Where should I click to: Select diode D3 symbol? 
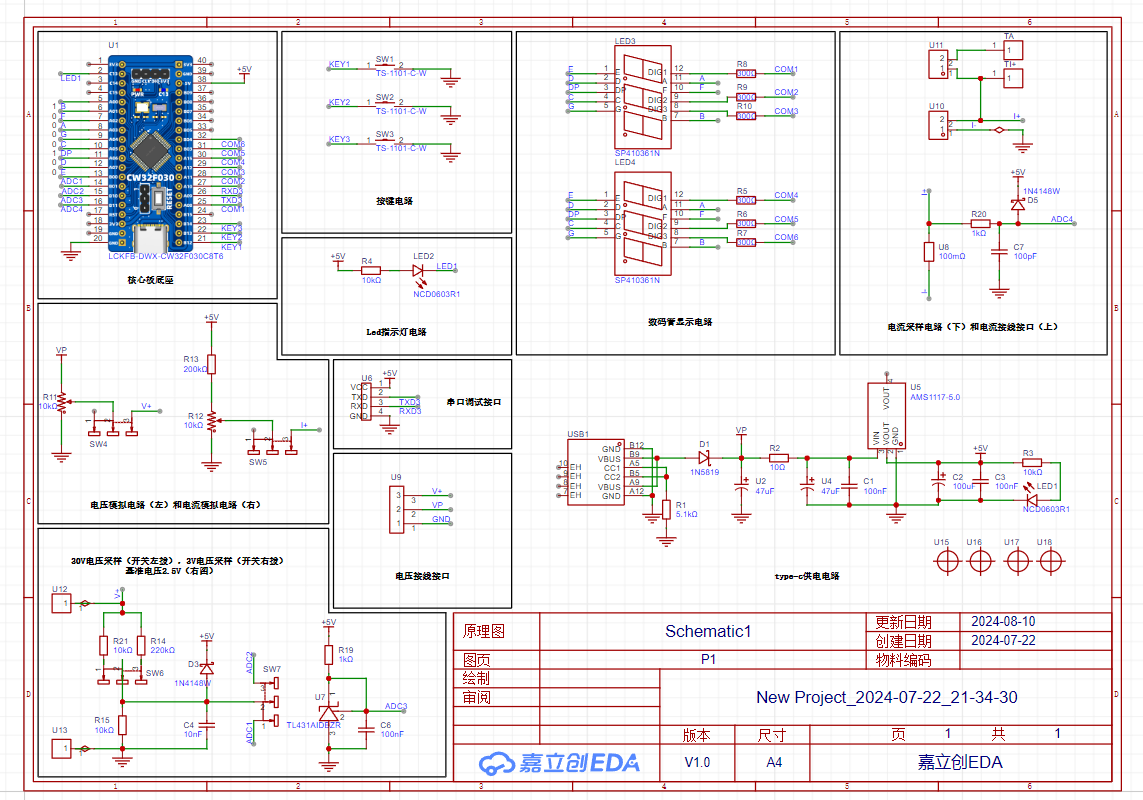coord(207,668)
